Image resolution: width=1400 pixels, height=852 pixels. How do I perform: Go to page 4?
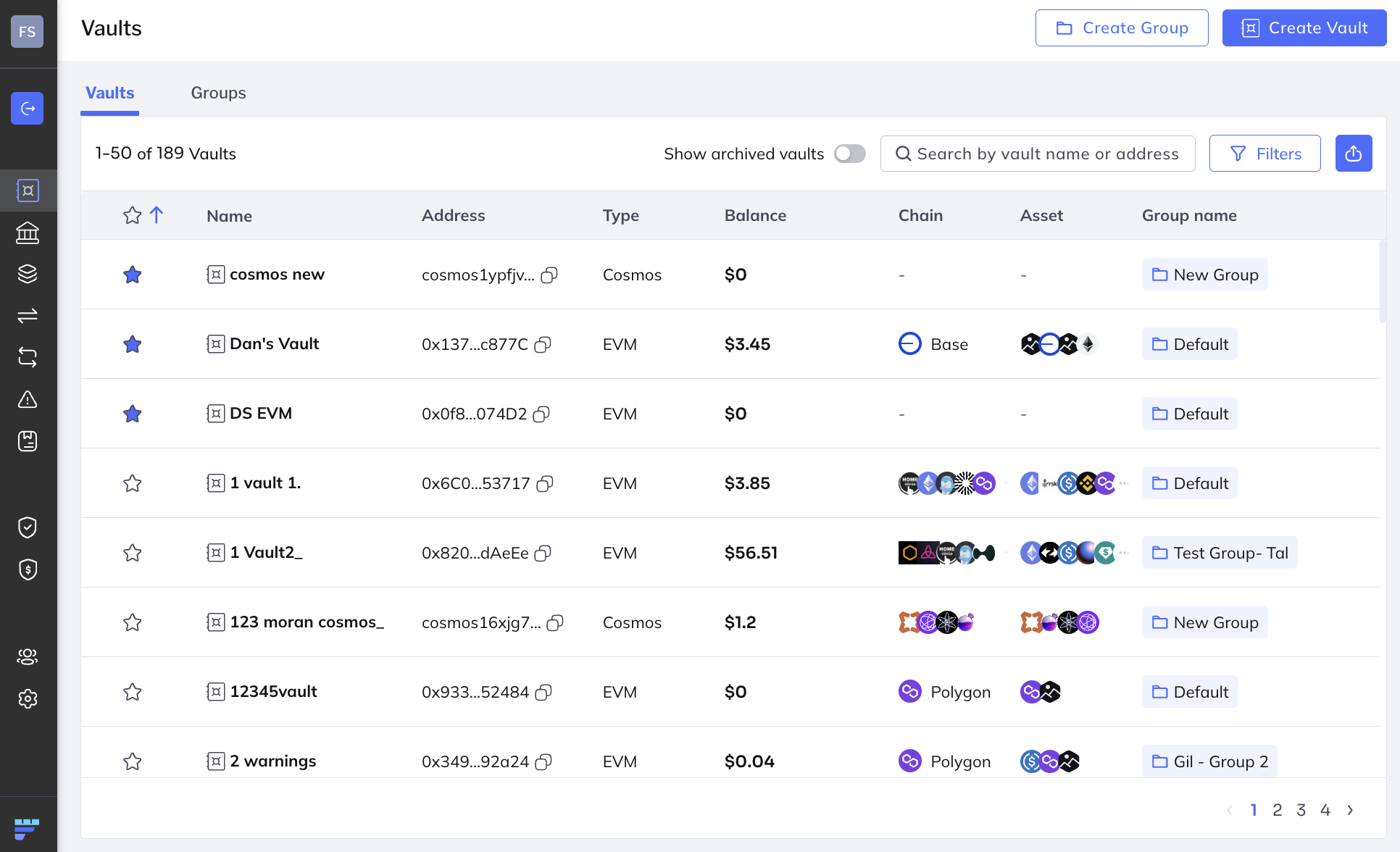click(x=1325, y=810)
